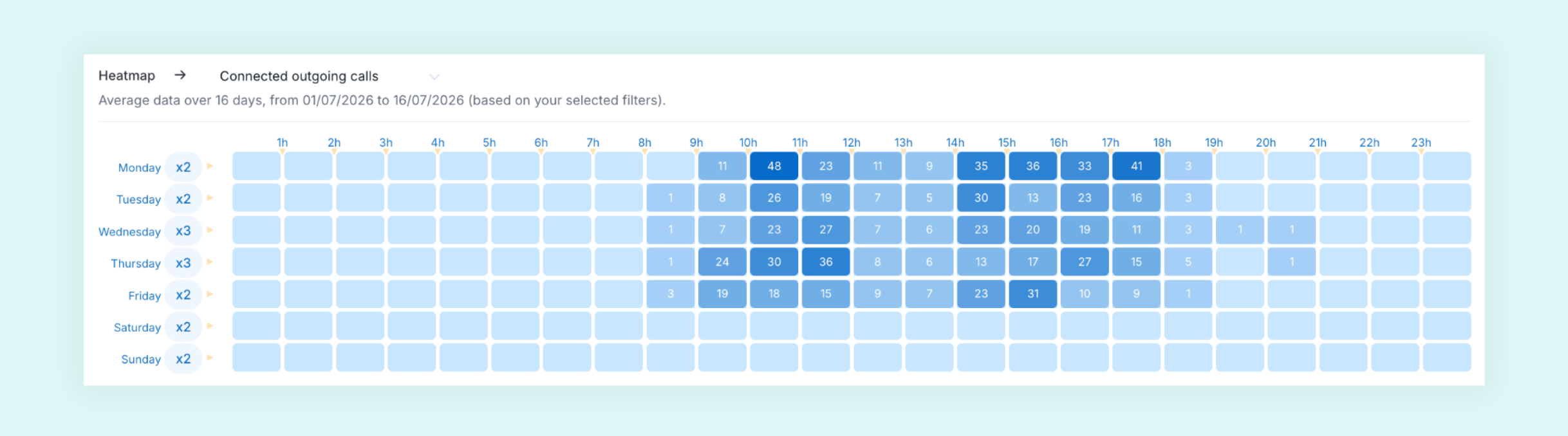1568x436 pixels.
Task: Click the Wednesday day label
Action: tap(129, 232)
